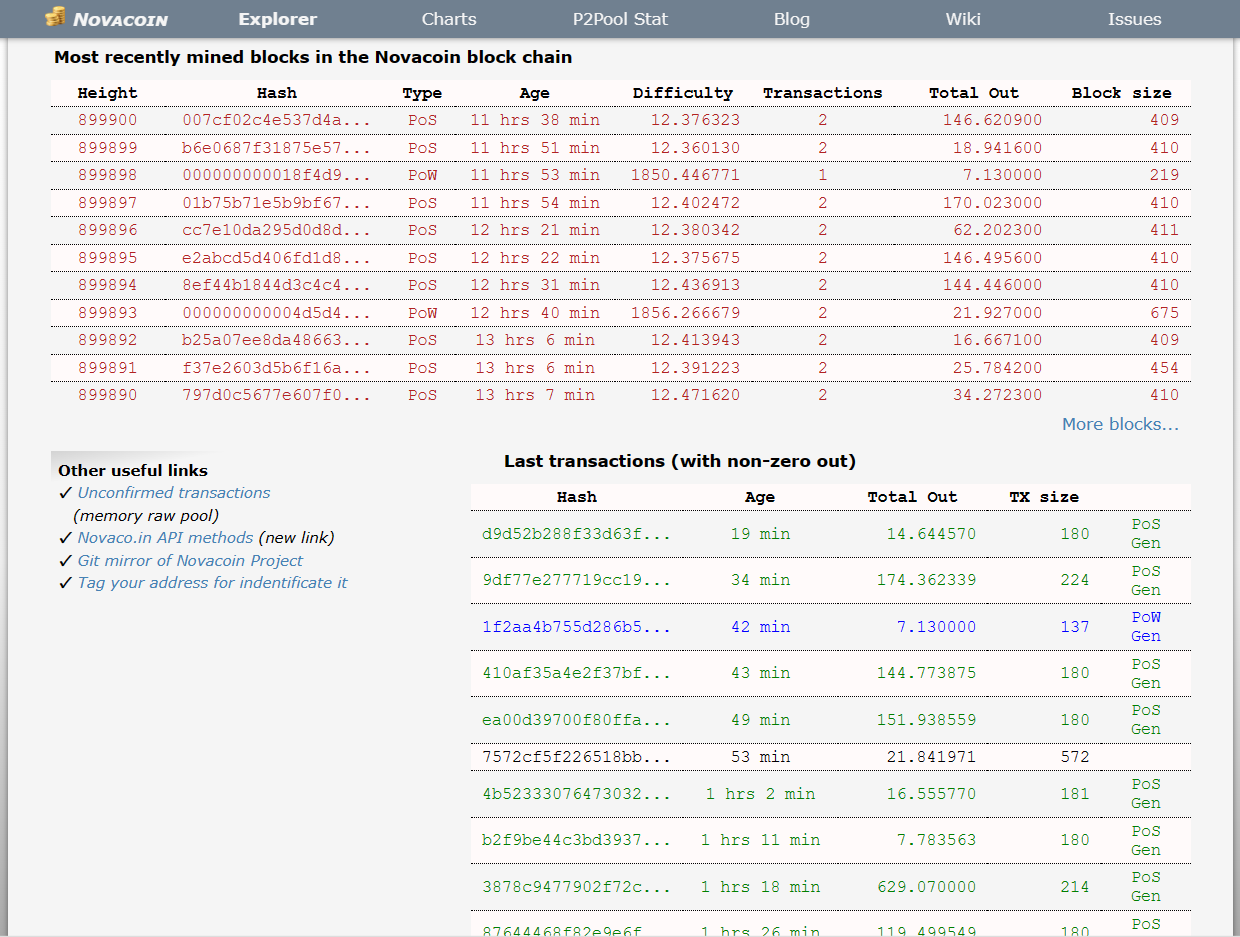Open block height 899895
This screenshot has height=937, width=1240.
[x=107, y=258]
